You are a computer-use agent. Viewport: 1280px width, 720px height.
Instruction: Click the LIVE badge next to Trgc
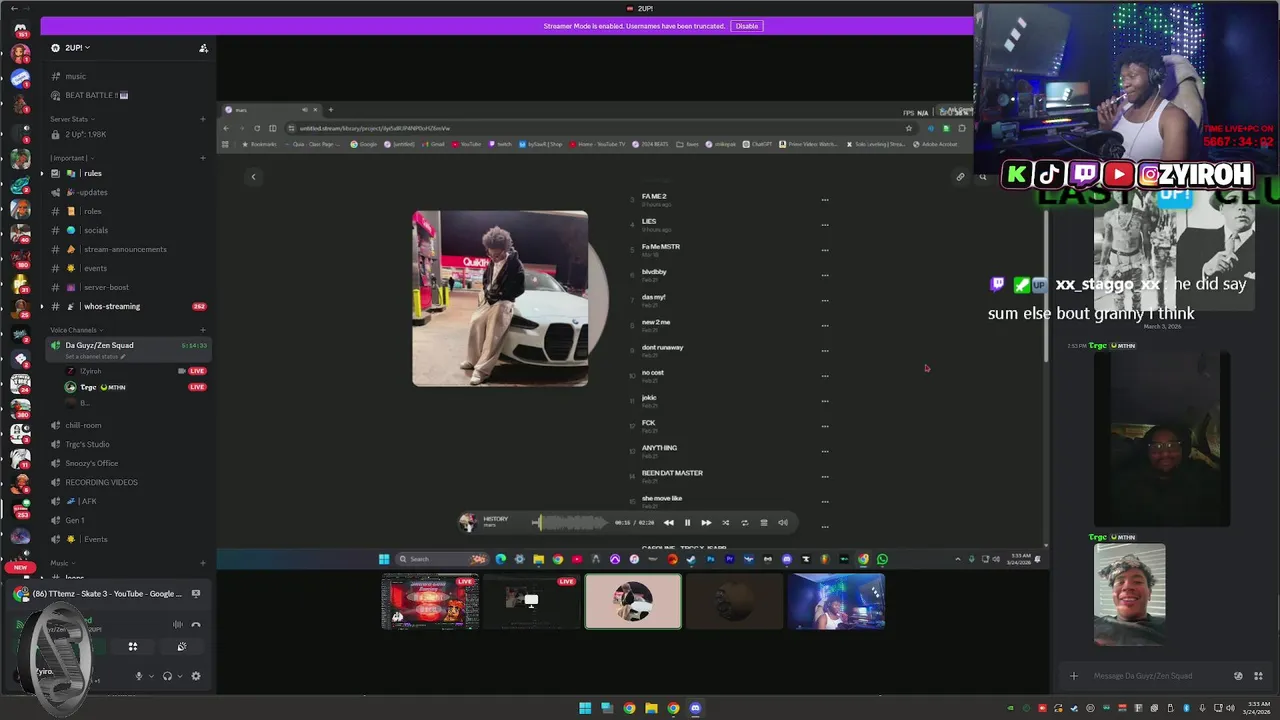pyautogui.click(x=197, y=387)
